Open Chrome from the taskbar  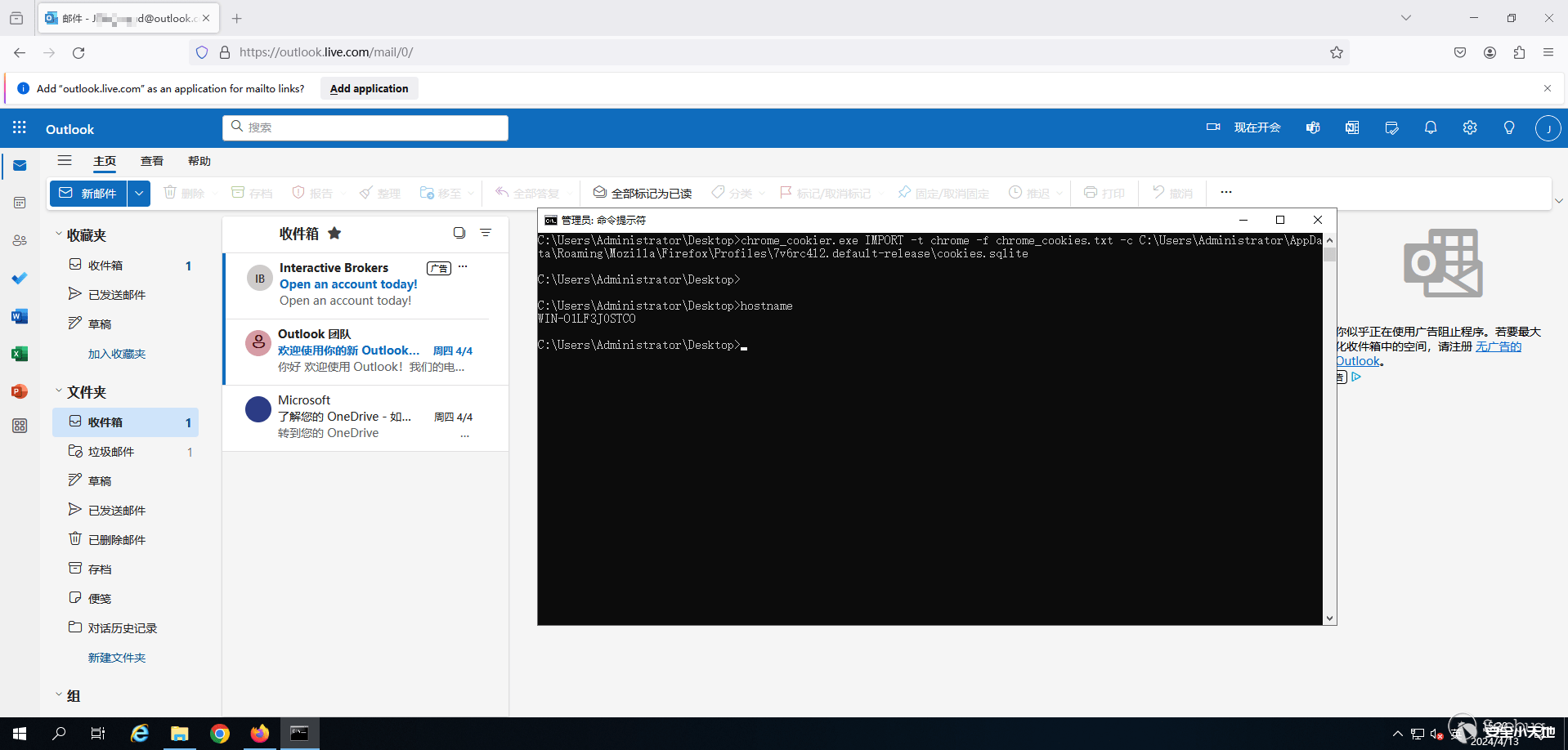coord(220,734)
